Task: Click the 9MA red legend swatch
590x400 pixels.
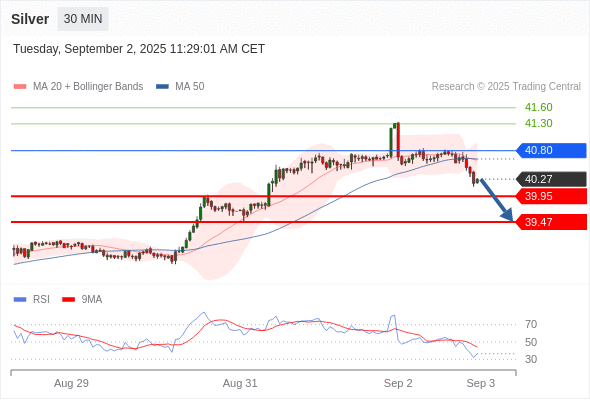Action: [68, 300]
